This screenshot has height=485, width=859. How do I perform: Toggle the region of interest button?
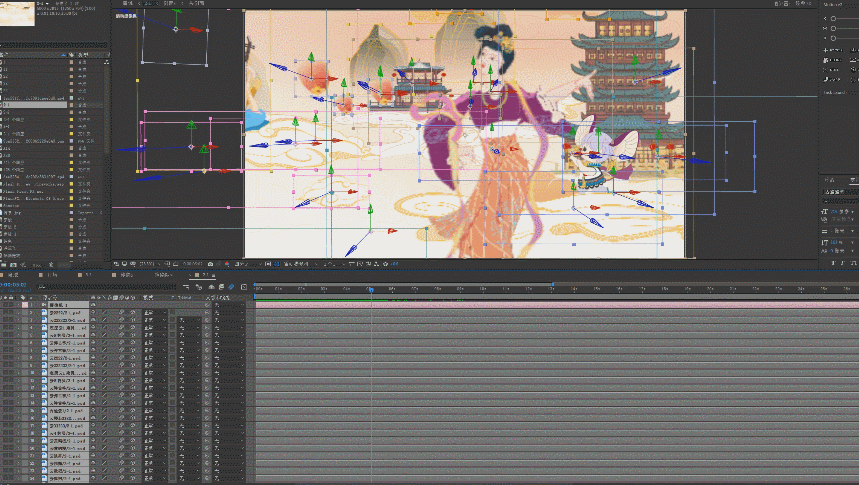pos(267,264)
